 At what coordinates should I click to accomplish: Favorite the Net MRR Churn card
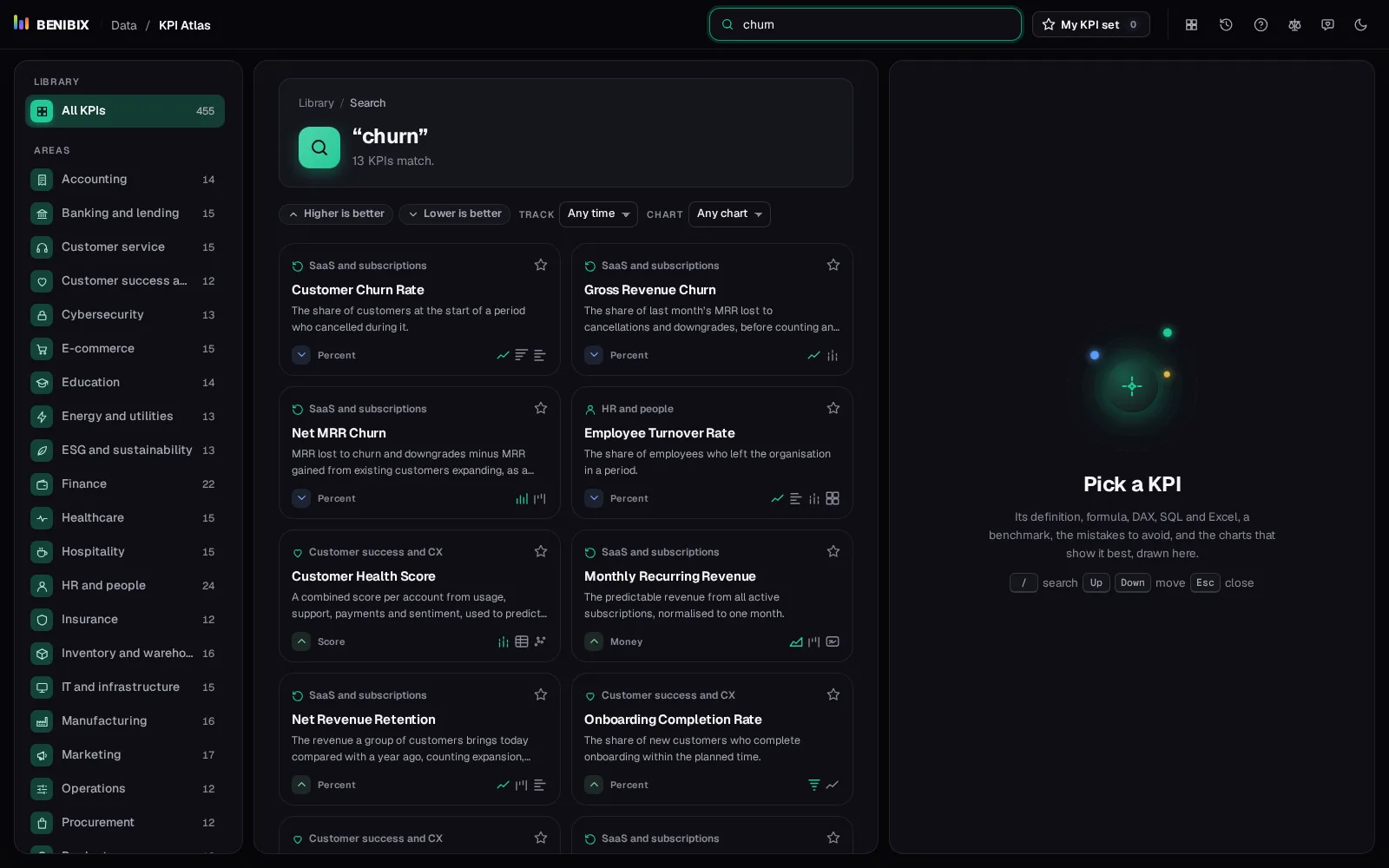tap(541, 408)
